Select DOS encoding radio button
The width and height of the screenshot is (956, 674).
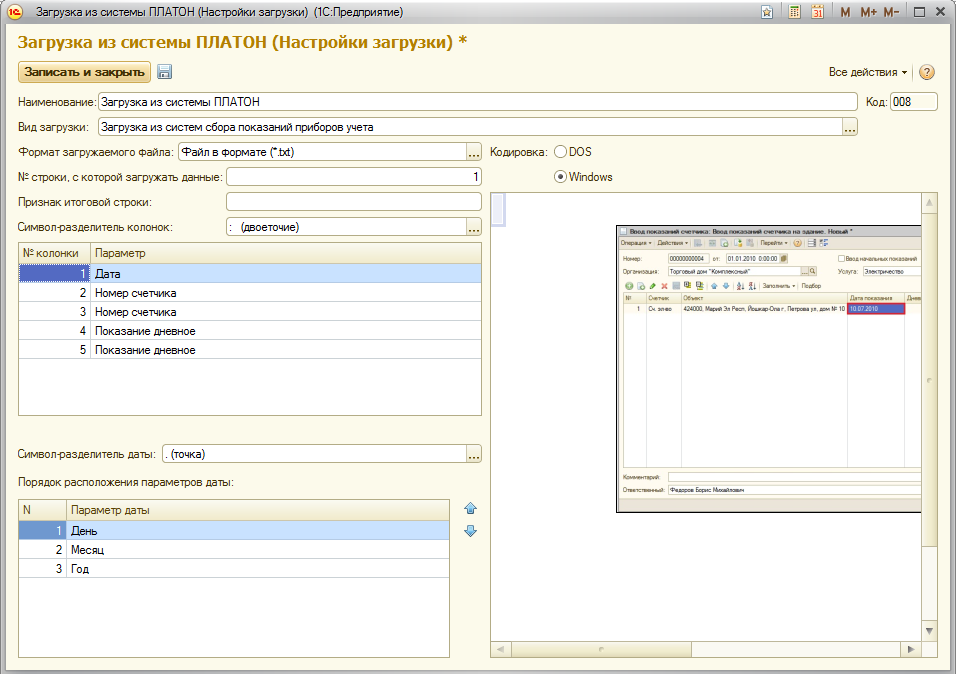(x=560, y=152)
